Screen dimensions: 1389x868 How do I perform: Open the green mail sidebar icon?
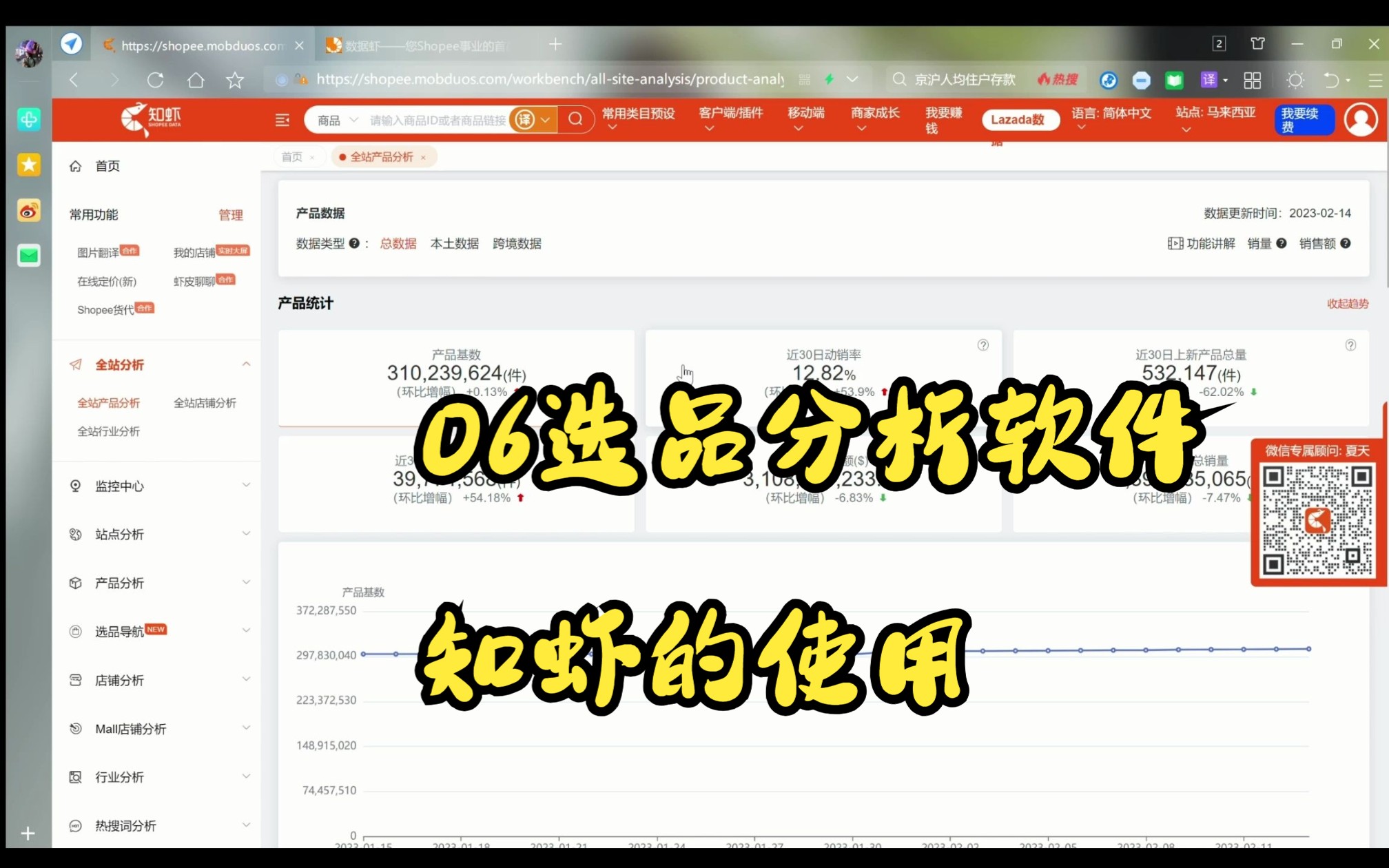(x=28, y=256)
